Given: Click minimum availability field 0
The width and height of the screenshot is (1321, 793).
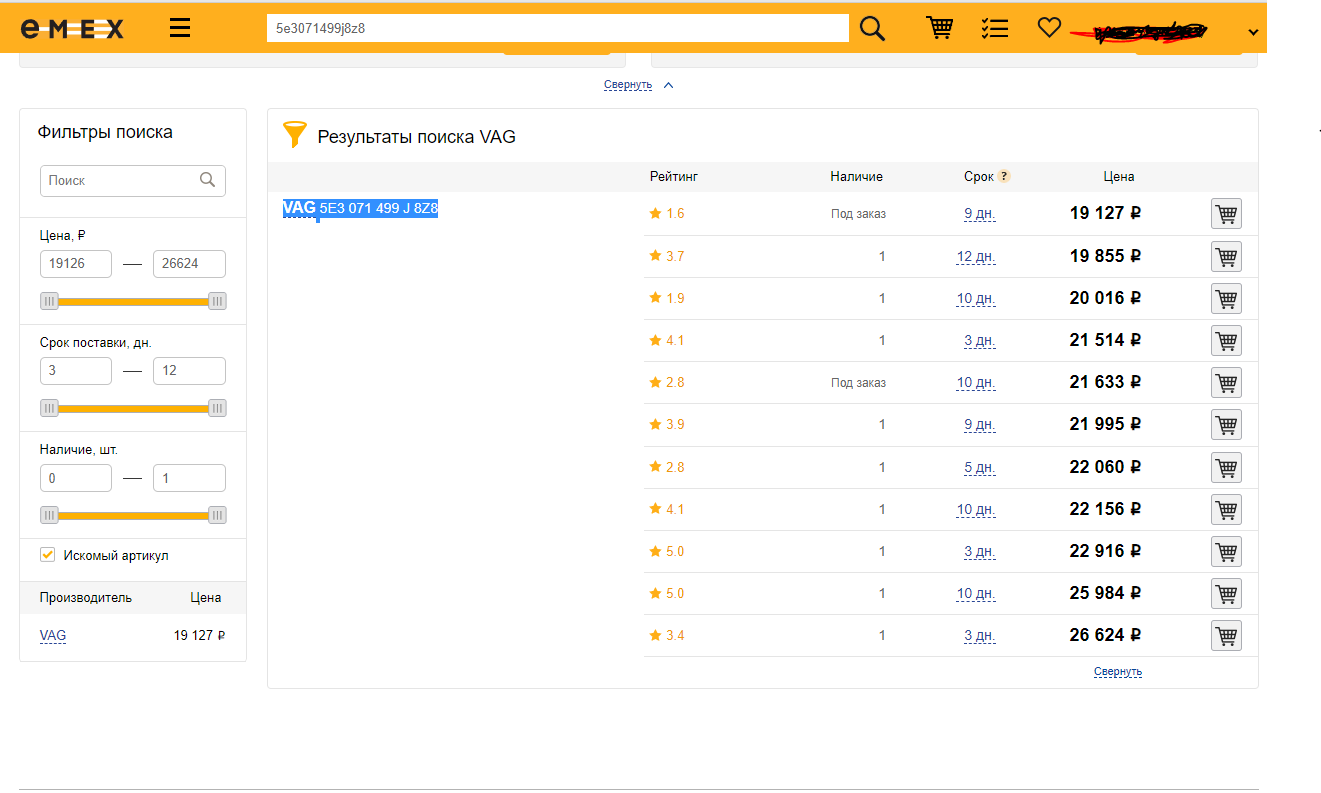Looking at the screenshot, I should (x=76, y=478).
